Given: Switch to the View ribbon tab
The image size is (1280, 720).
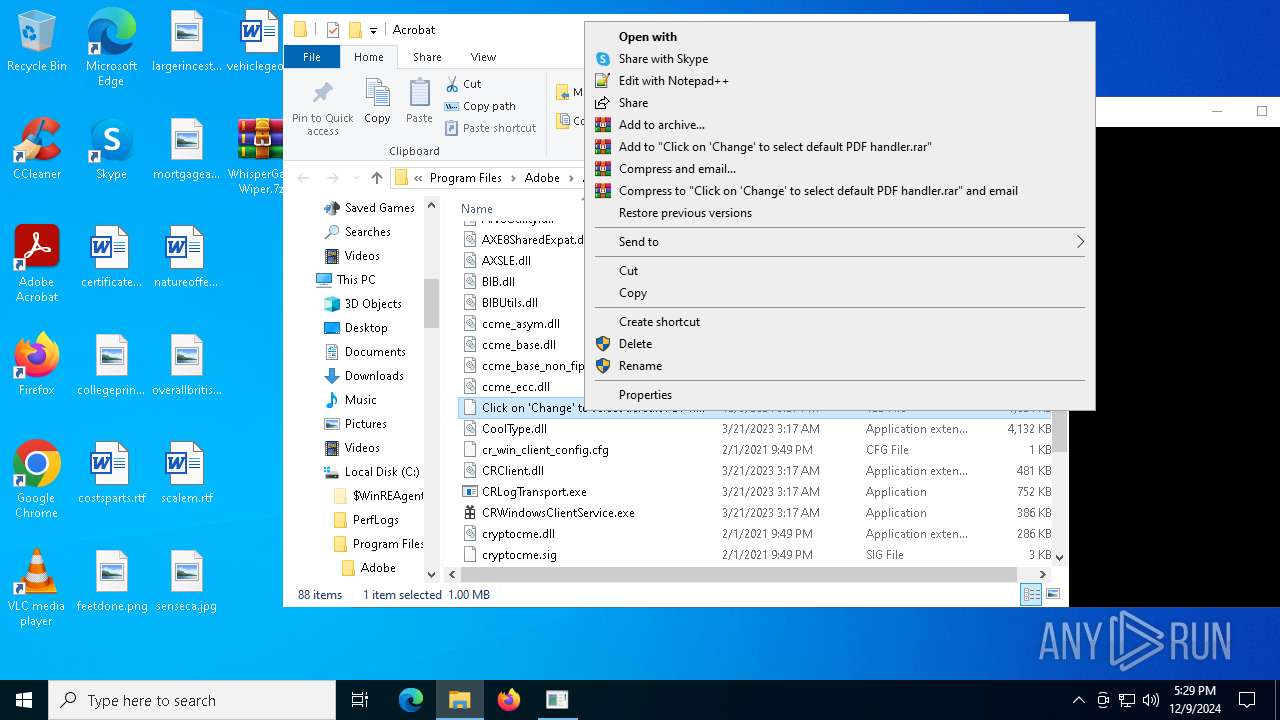Looking at the screenshot, I should tap(483, 57).
